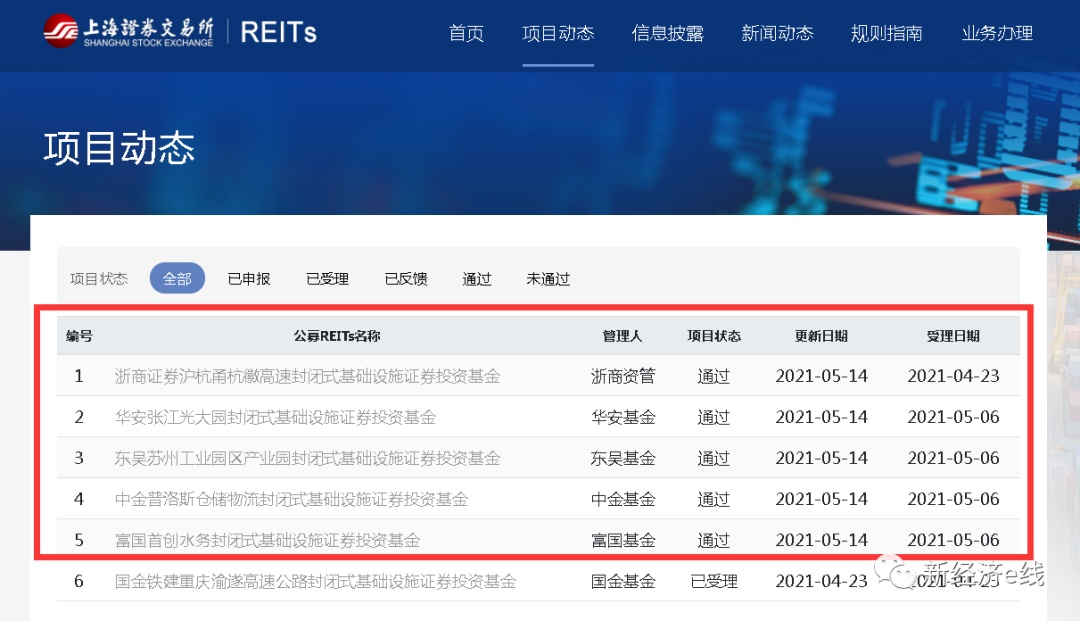Open the 业务办理 nav item
The image size is (1080, 621).
(x=997, y=33)
